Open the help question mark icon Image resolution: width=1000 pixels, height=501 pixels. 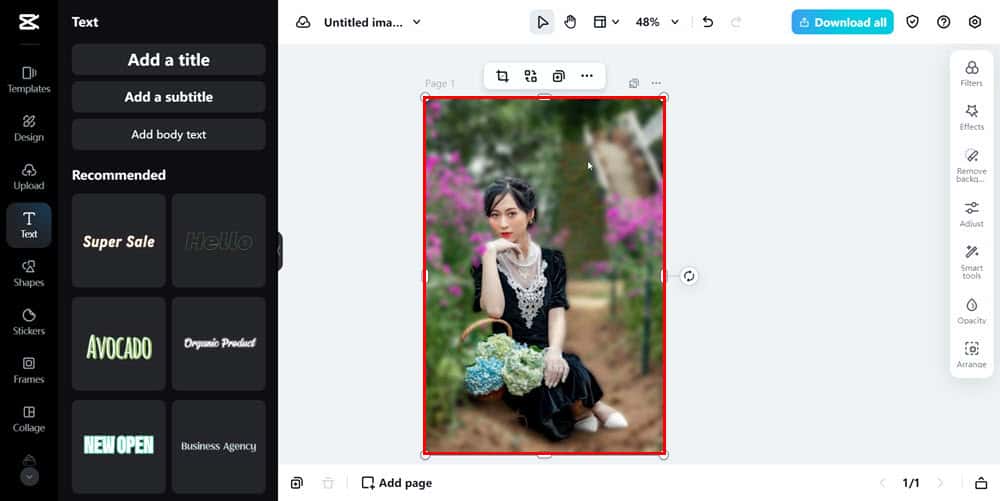click(943, 22)
